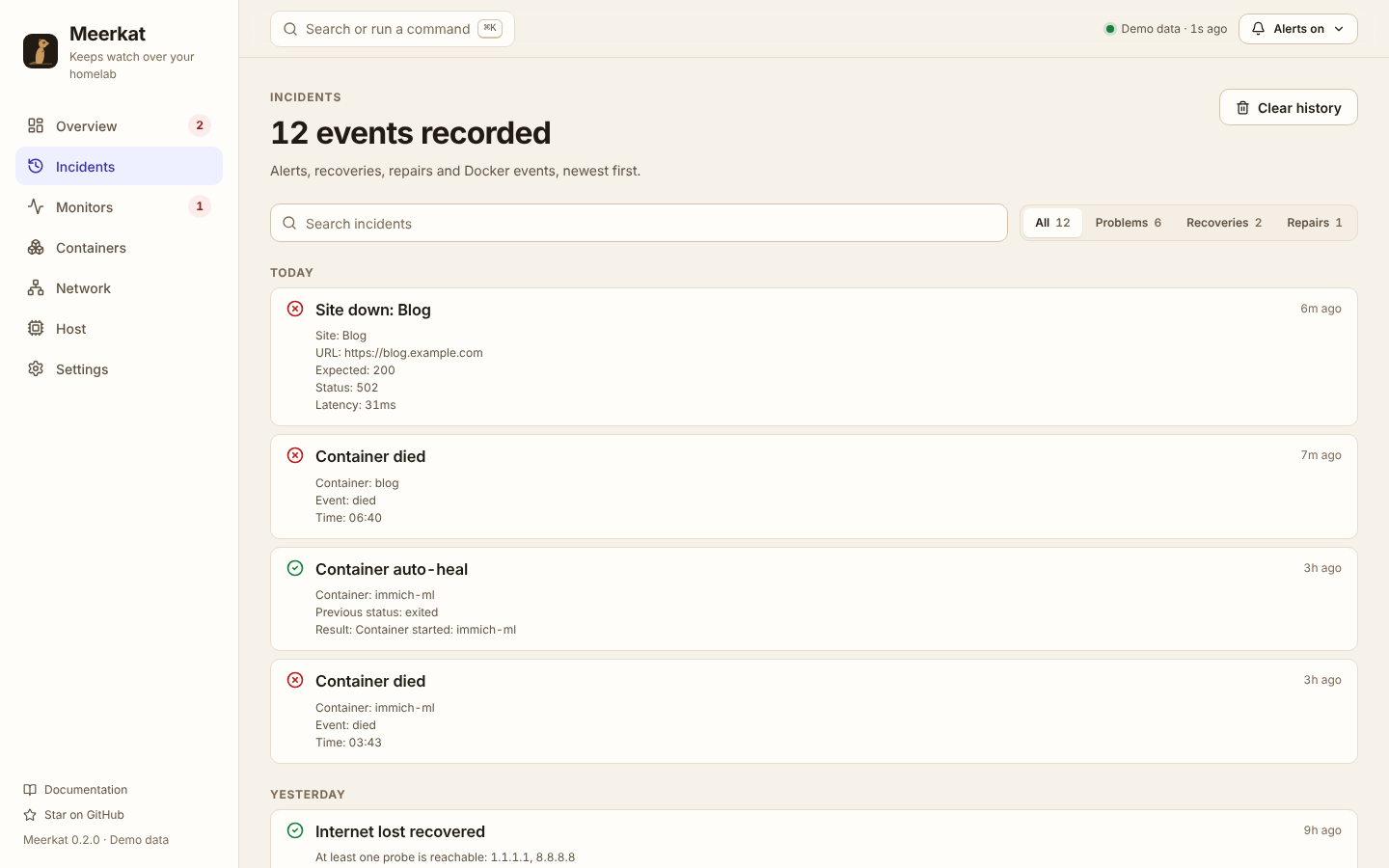1389x868 pixels.
Task: Navigate to the Host page
Action: (x=119, y=328)
